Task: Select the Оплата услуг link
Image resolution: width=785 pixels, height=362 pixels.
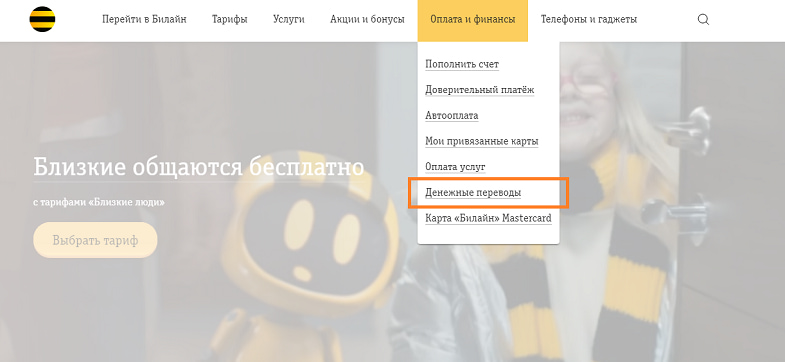Action: [x=455, y=167]
